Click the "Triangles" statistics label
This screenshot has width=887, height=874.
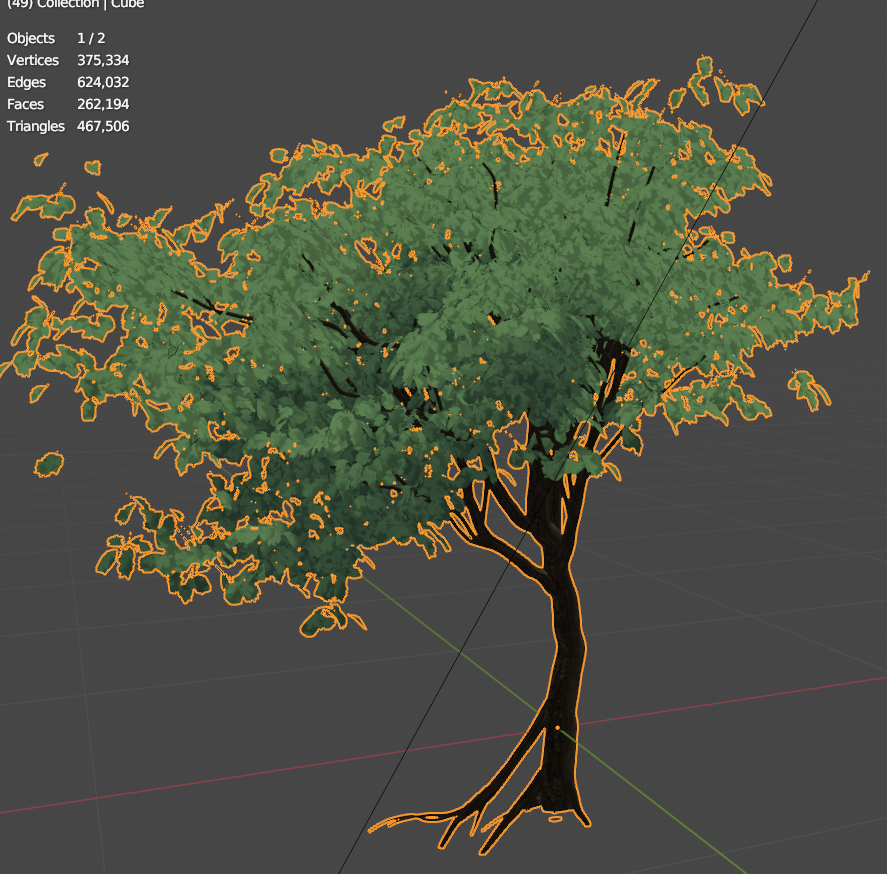tap(36, 126)
